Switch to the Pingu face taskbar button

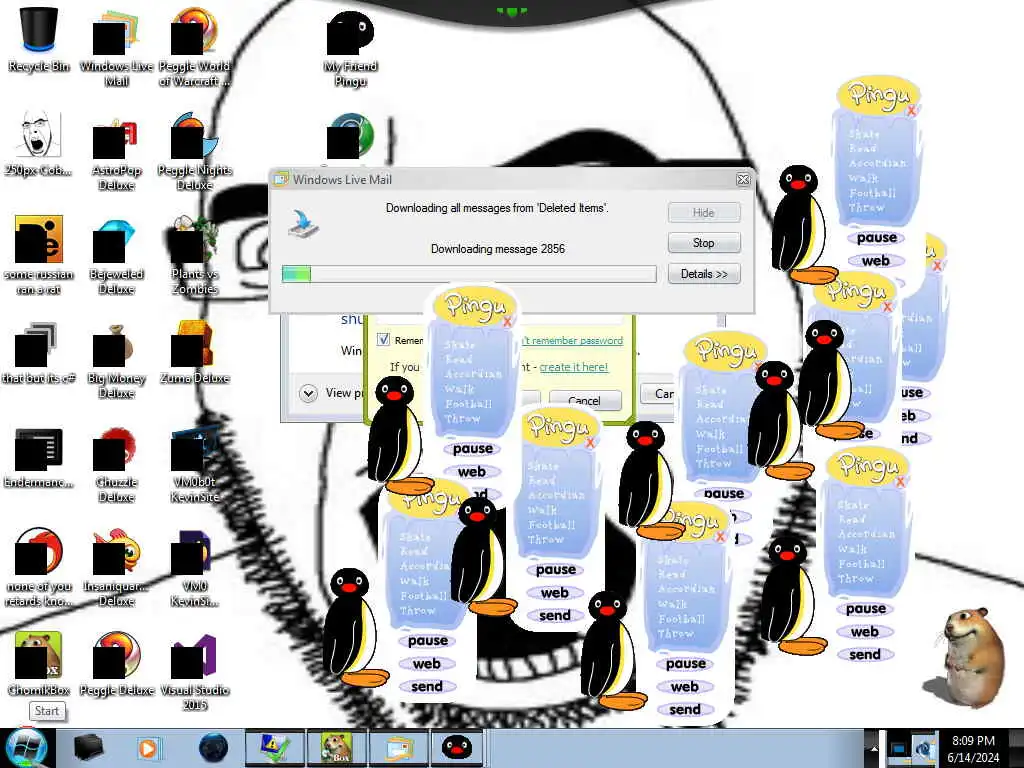click(x=457, y=748)
